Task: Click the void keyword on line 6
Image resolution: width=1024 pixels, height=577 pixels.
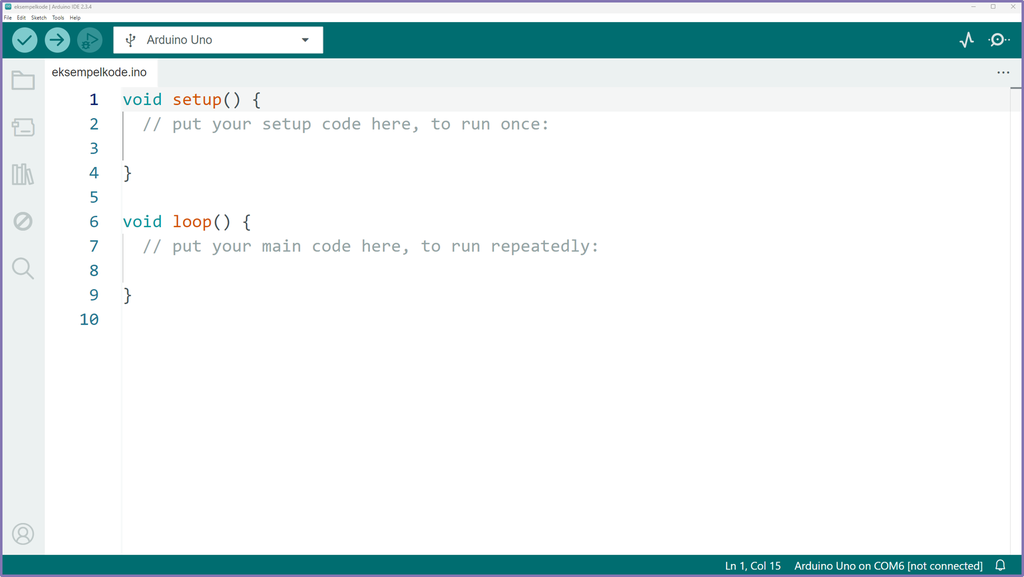Action: (142, 222)
